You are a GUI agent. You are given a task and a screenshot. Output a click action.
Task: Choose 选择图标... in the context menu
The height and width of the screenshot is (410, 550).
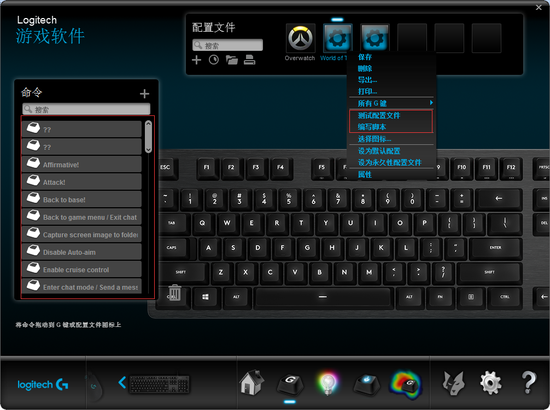pos(374,139)
